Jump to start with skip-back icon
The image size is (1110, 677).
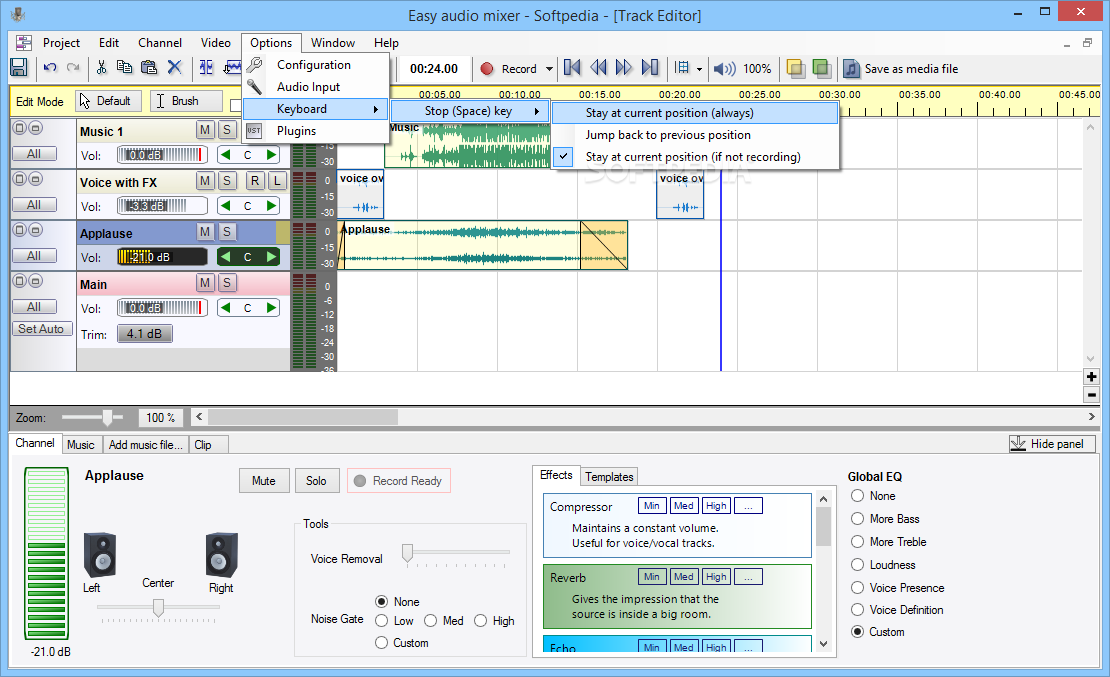click(572, 68)
